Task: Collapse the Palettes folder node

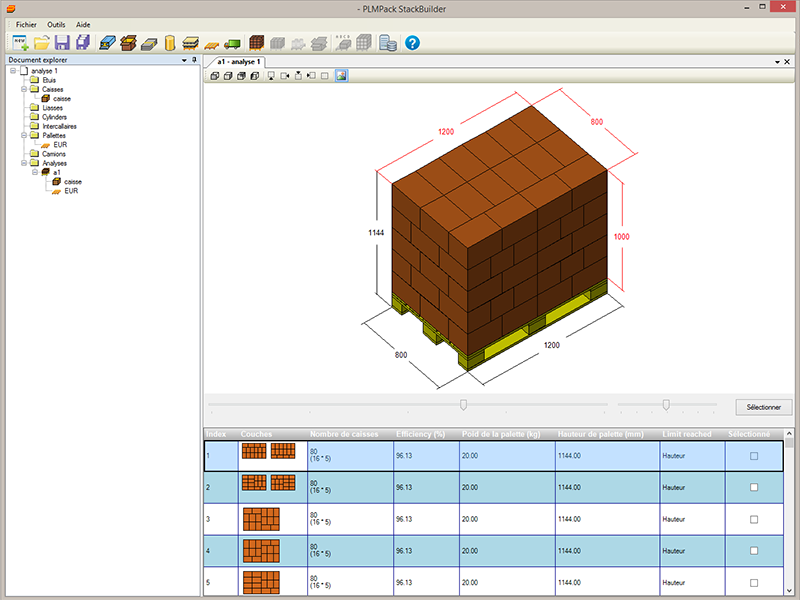Action: (24, 135)
